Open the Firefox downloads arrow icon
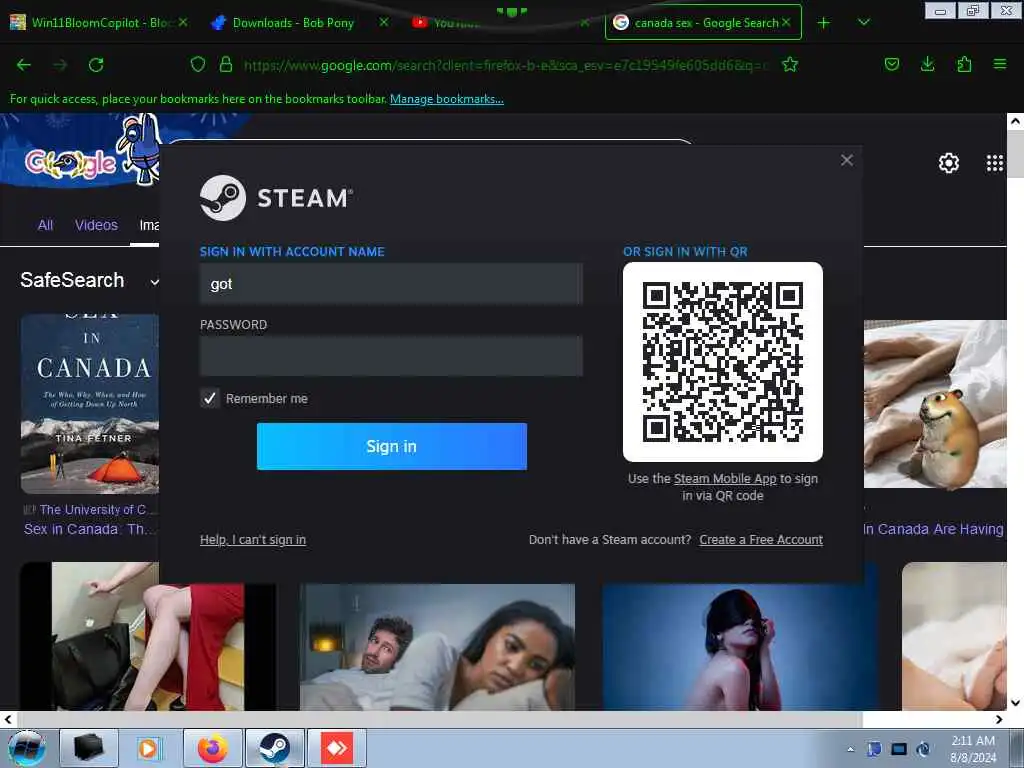This screenshot has height=768, width=1024. pyautogui.click(x=927, y=64)
